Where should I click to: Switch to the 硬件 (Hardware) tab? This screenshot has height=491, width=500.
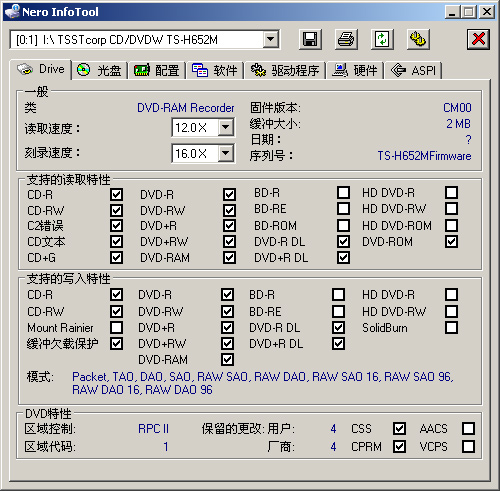(355, 70)
